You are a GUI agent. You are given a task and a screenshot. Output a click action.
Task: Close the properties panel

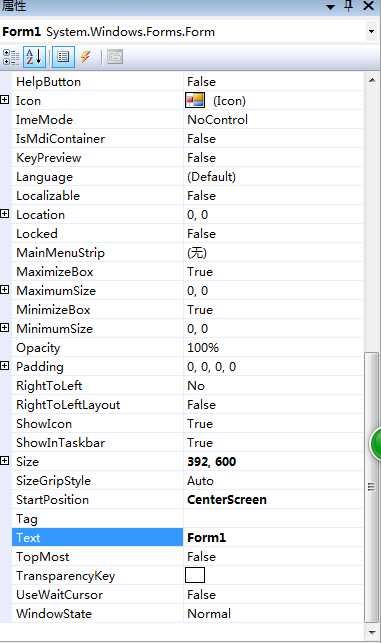click(369, 6)
